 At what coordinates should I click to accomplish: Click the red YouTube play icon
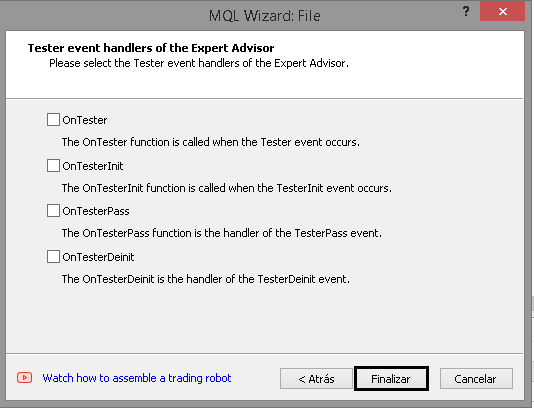[x=25, y=377]
